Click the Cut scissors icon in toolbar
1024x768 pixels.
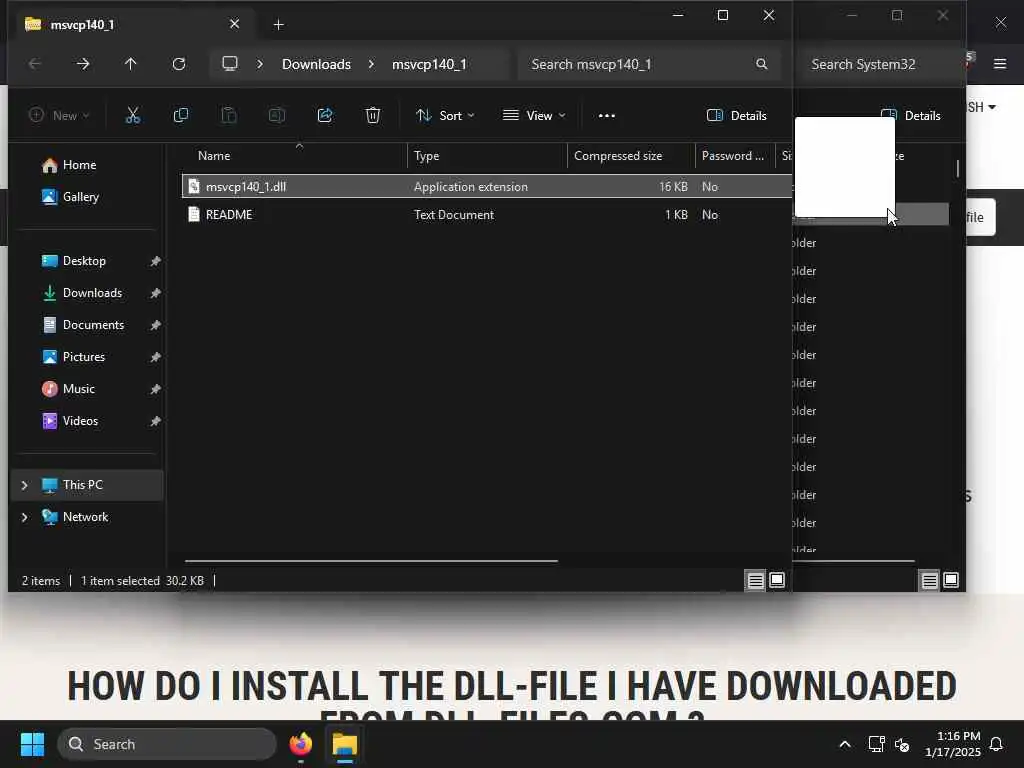coord(133,116)
